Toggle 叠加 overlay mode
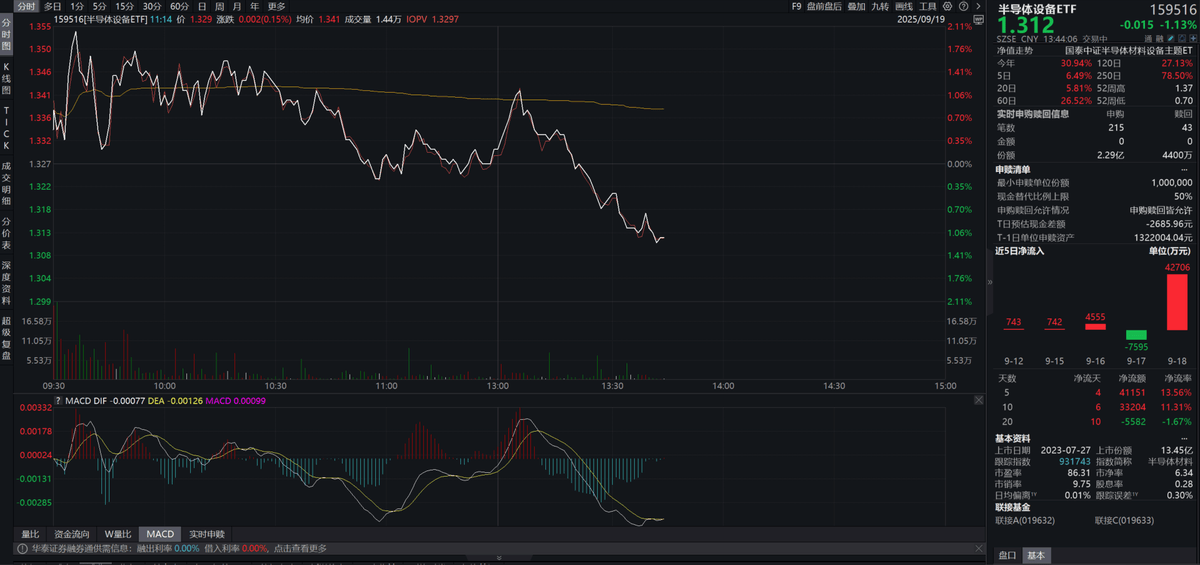Viewport: 1200px width, 565px height. click(856, 6)
